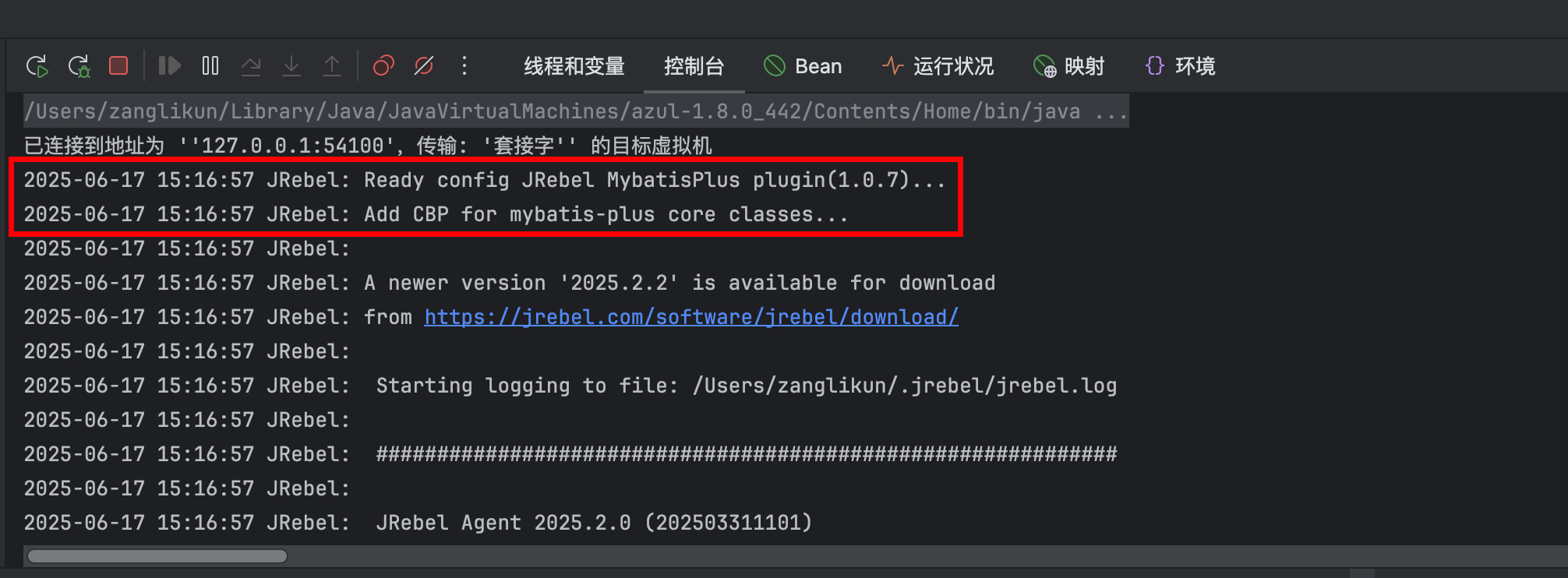The height and width of the screenshot is (578, 1568).
Task: Select the 控制台 tab
Action: (694, 66)
